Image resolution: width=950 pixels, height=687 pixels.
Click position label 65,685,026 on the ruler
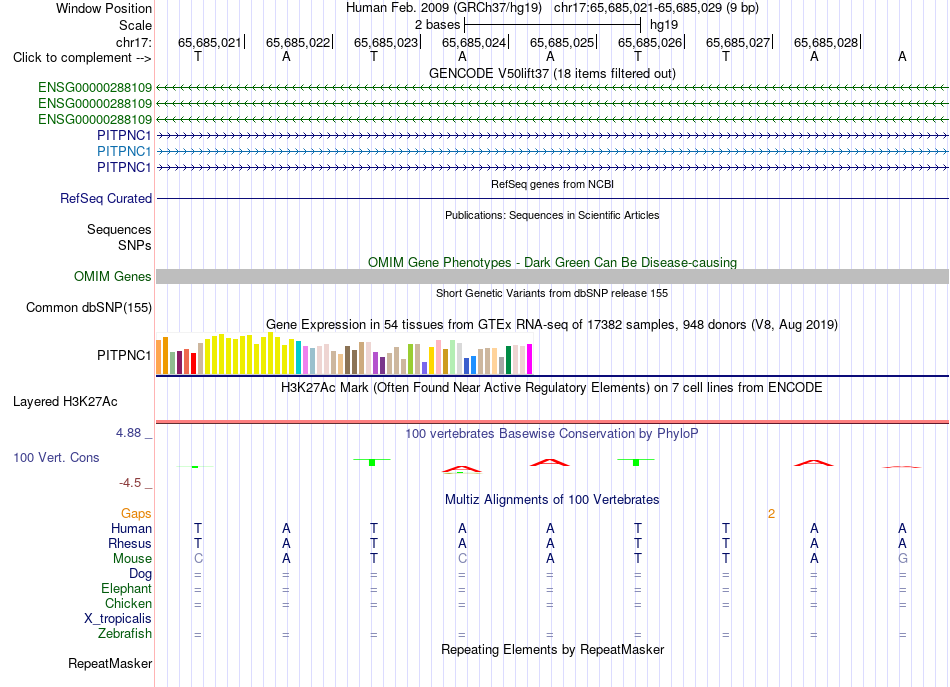pos(649,42)
